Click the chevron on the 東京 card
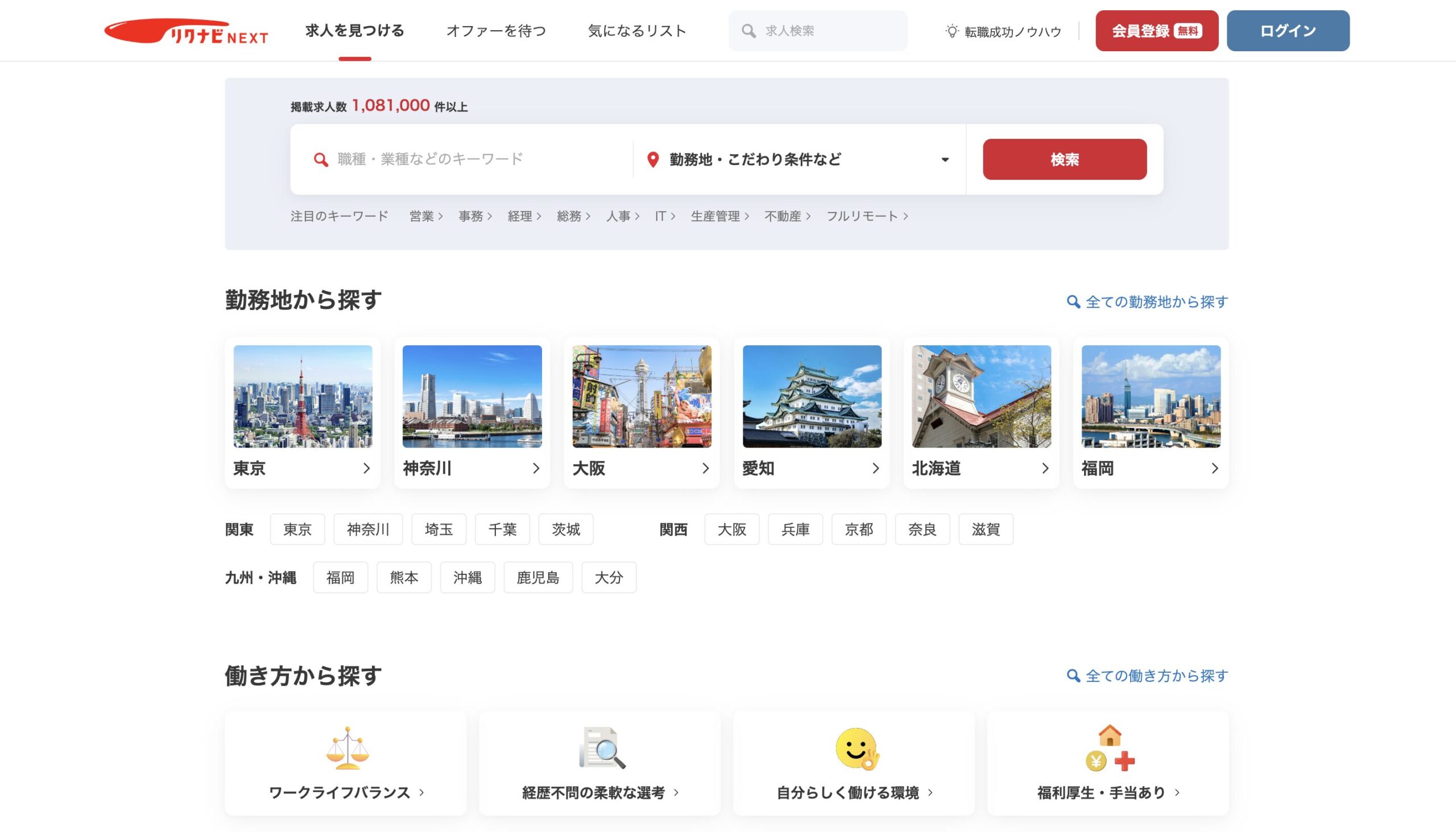This screenshot has height=832, width=1456. pyautogui.click(x=366, y=469)
